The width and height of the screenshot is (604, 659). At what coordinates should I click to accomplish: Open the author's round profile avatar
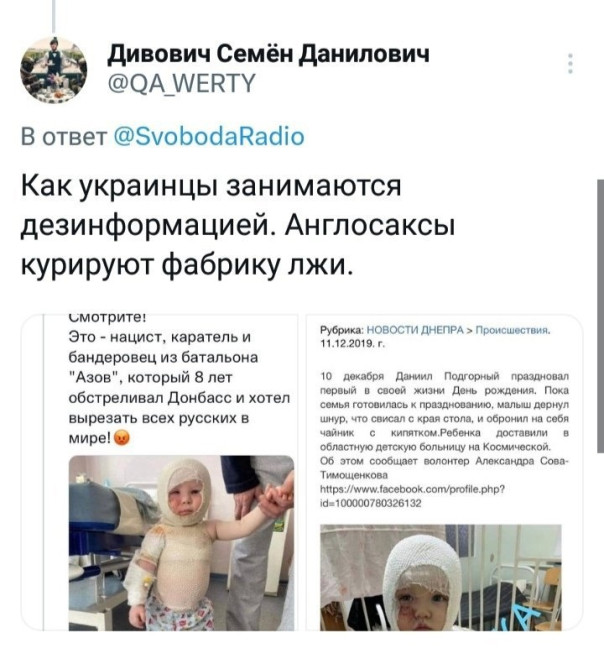pos(53,70)
